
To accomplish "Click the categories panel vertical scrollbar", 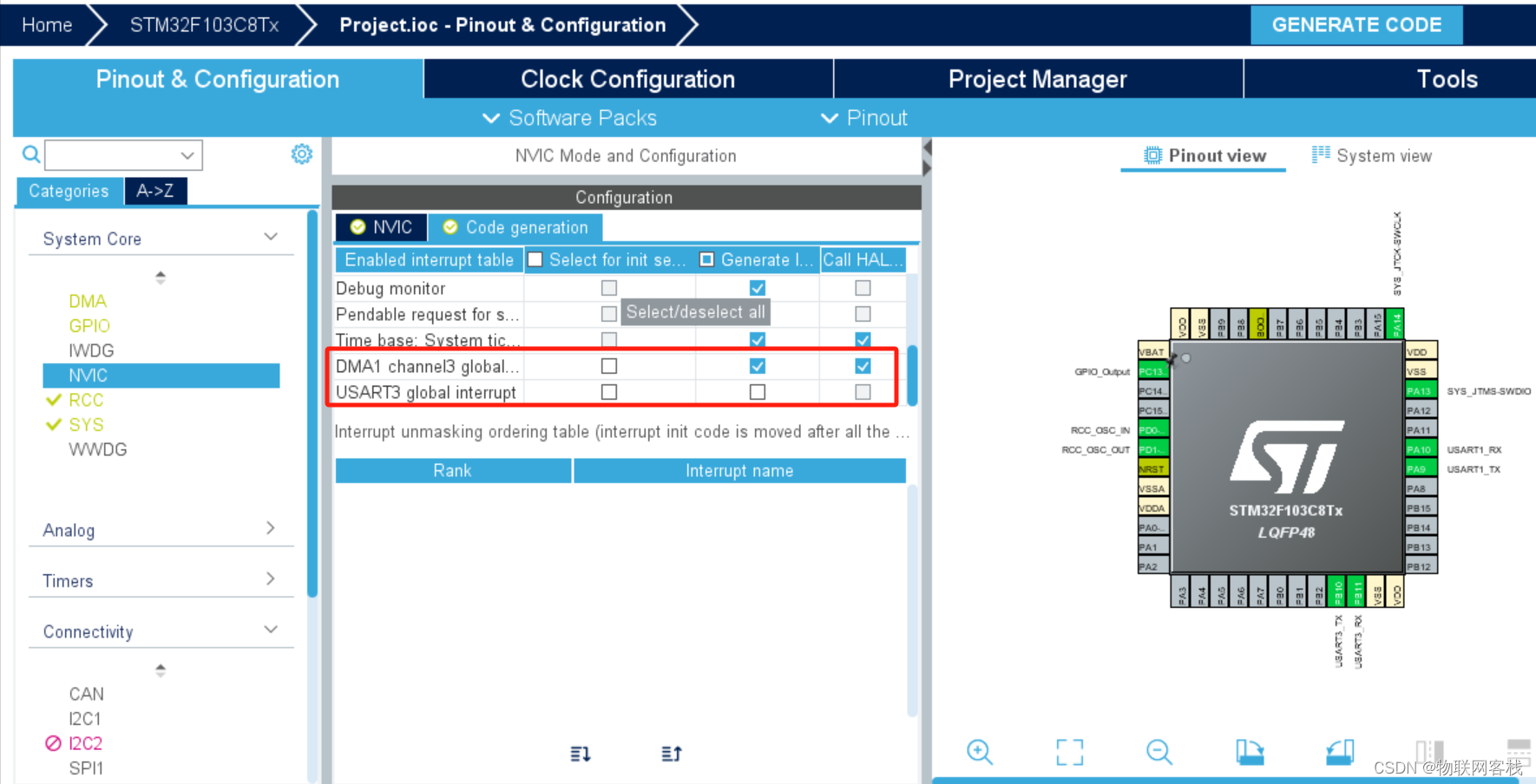I will pos(312,403).
